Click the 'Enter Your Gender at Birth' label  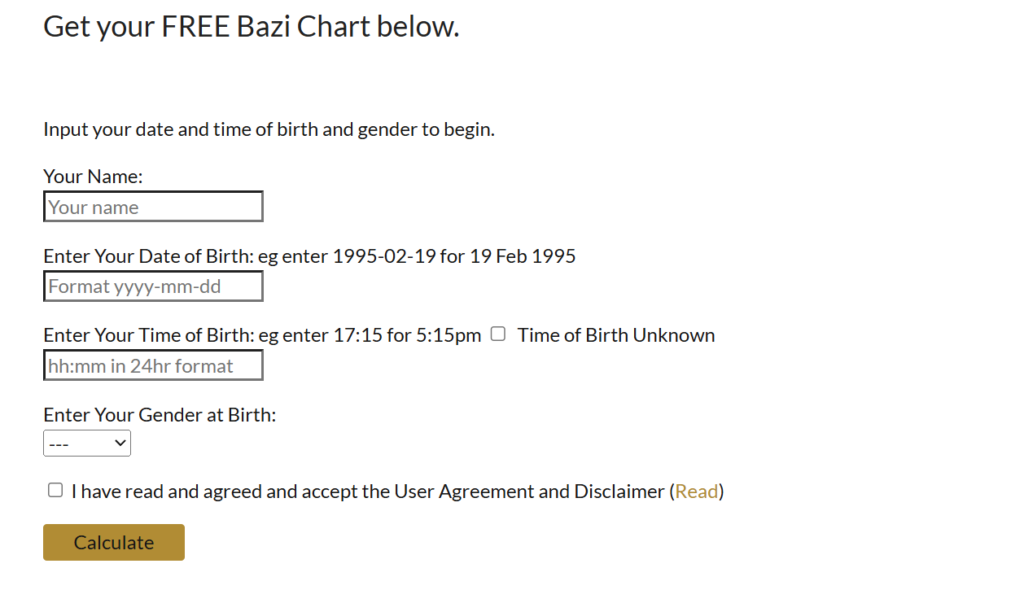tap(159, 414)
